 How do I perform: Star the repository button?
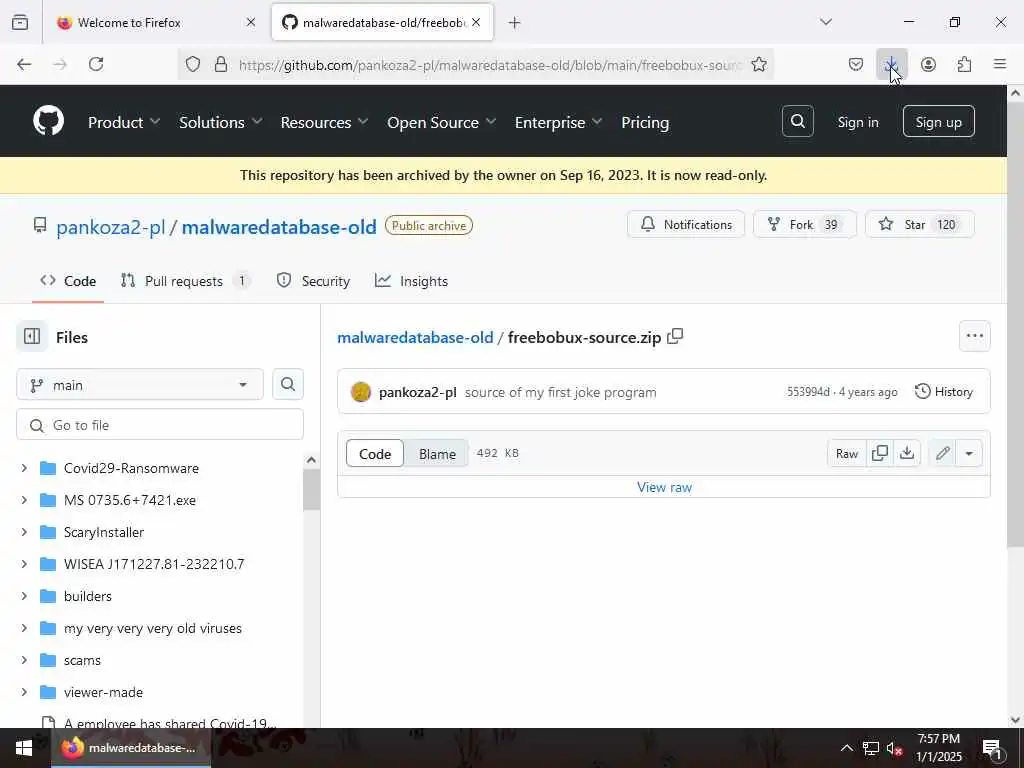(920, 224)
